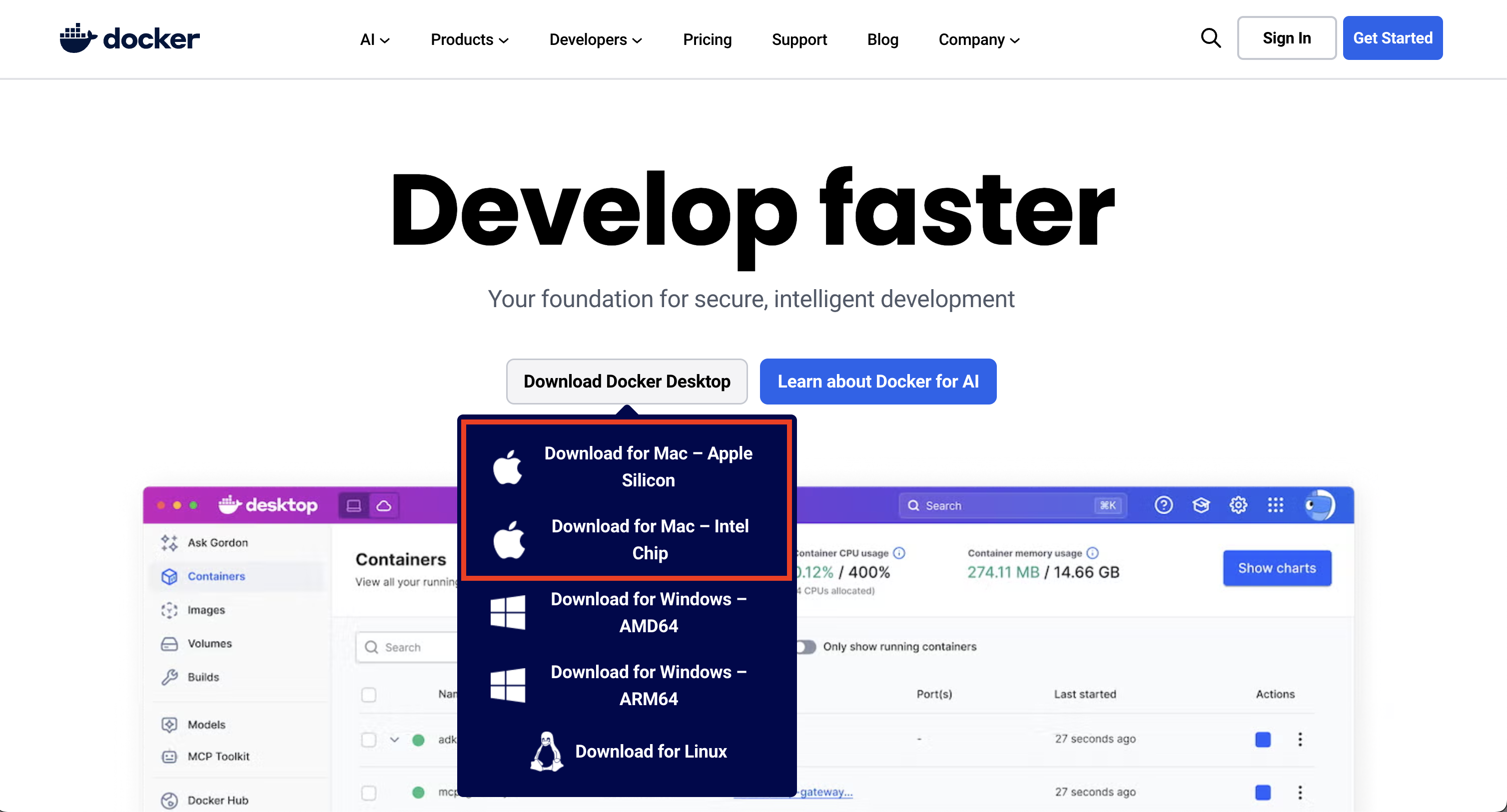The width and height of the screenshot is (1507, 812).
Task: Click the Port(s) column header
Action: pyautogui.click(x=934, y=695)
